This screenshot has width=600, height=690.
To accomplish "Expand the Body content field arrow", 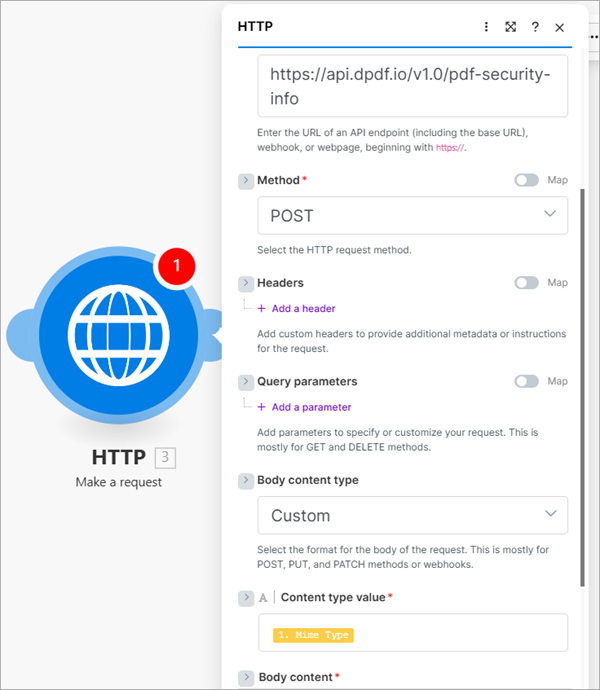I will pos(245,678).
